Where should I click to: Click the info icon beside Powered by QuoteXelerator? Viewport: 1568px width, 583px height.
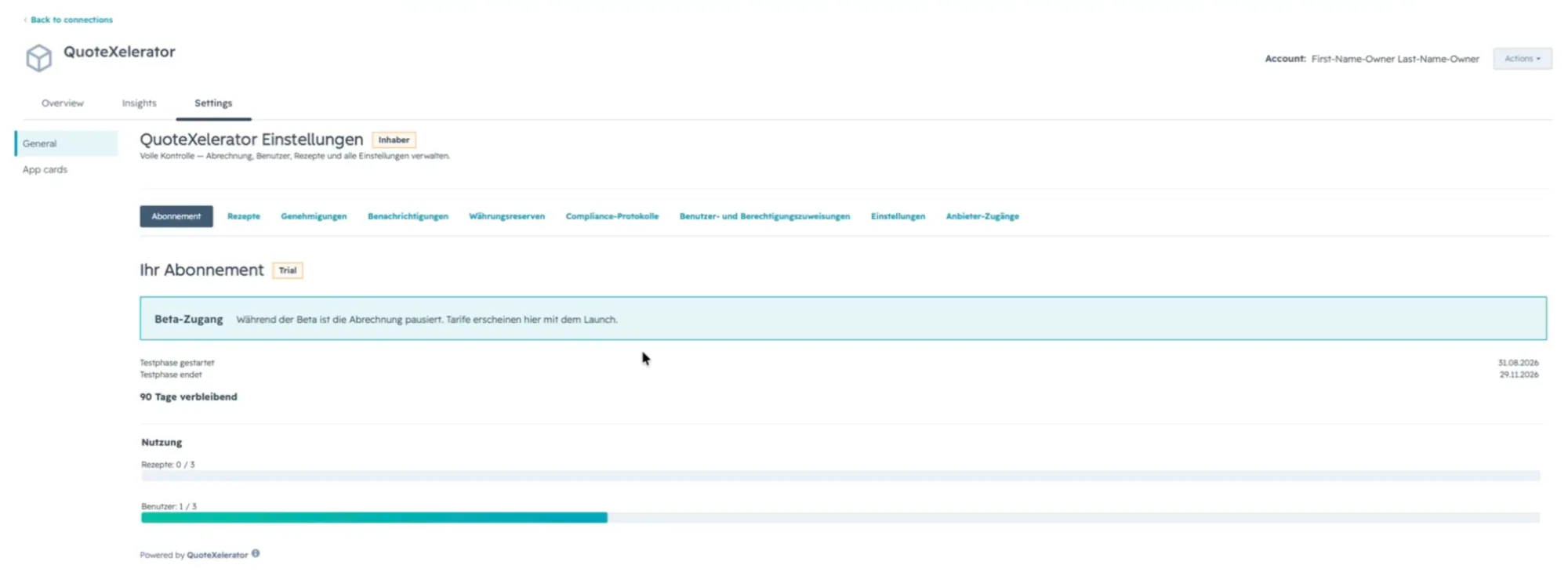(256, 553)
